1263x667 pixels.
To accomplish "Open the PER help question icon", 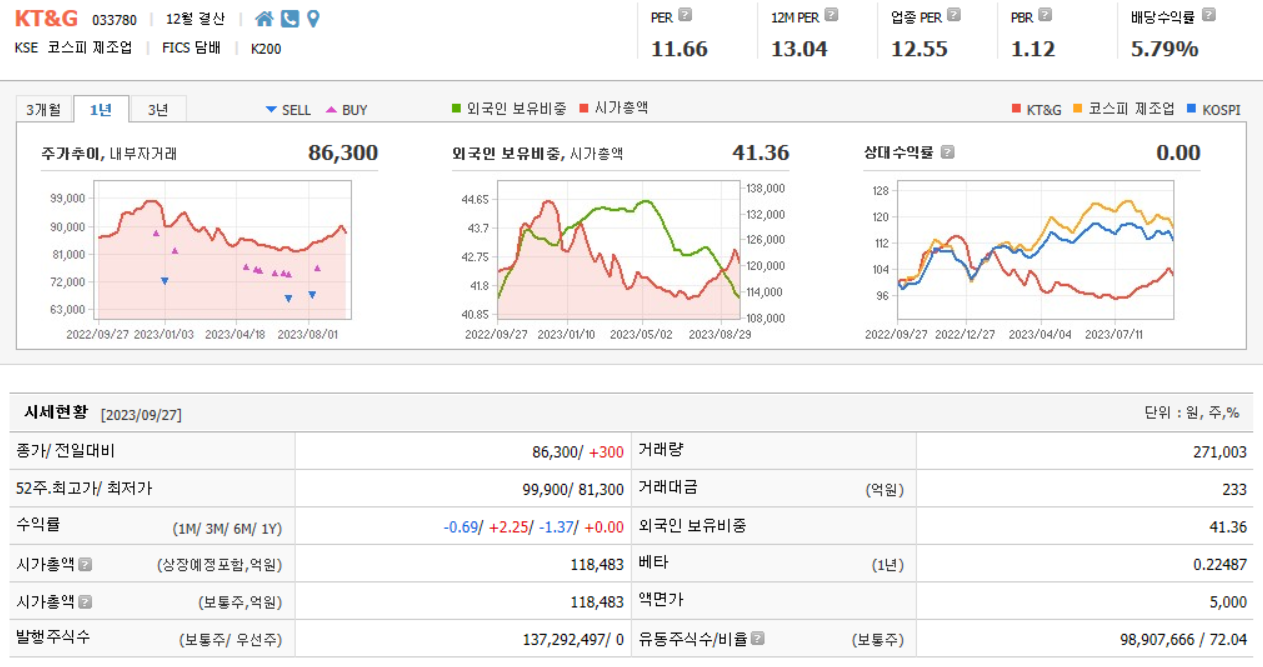I will point(685,15).
